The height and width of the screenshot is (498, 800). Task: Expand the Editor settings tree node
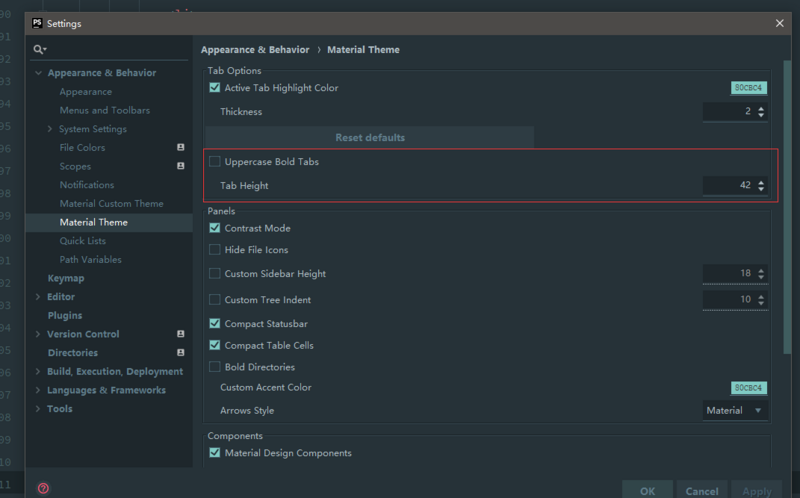(38, 297)
